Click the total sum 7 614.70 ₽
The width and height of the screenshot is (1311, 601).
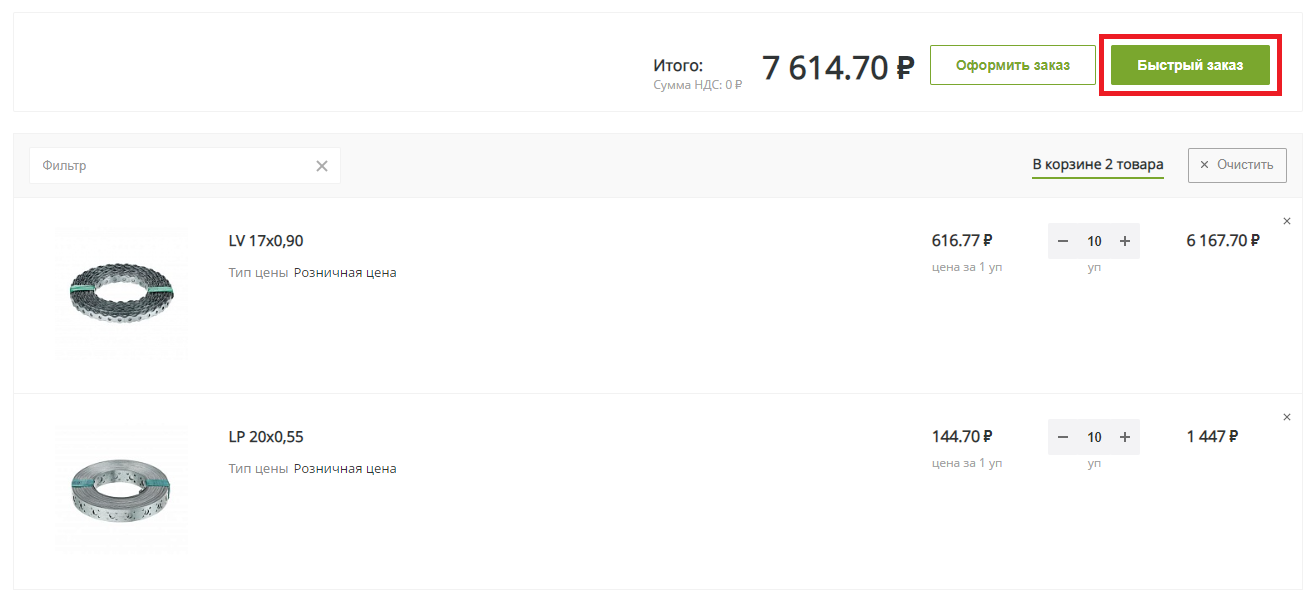pyautogui.click(x=838, y=68)
